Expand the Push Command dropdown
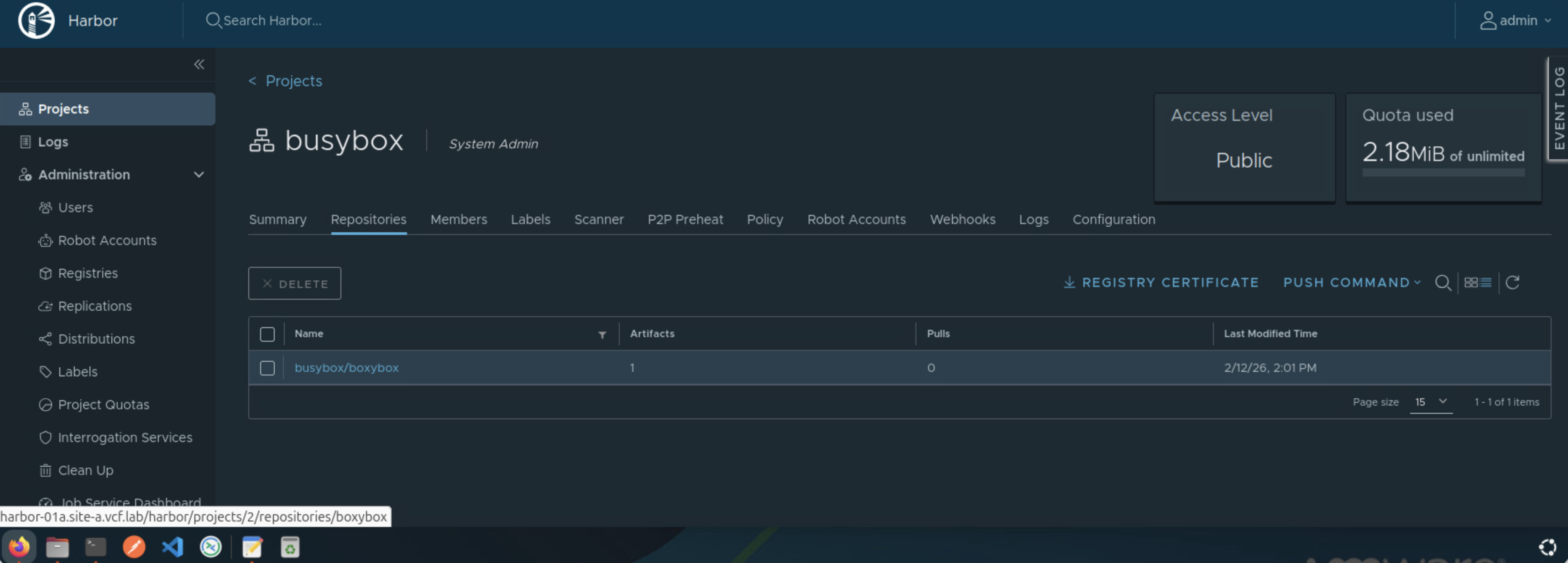Screen dimensions: 1568x563 tap(1352, 283)
